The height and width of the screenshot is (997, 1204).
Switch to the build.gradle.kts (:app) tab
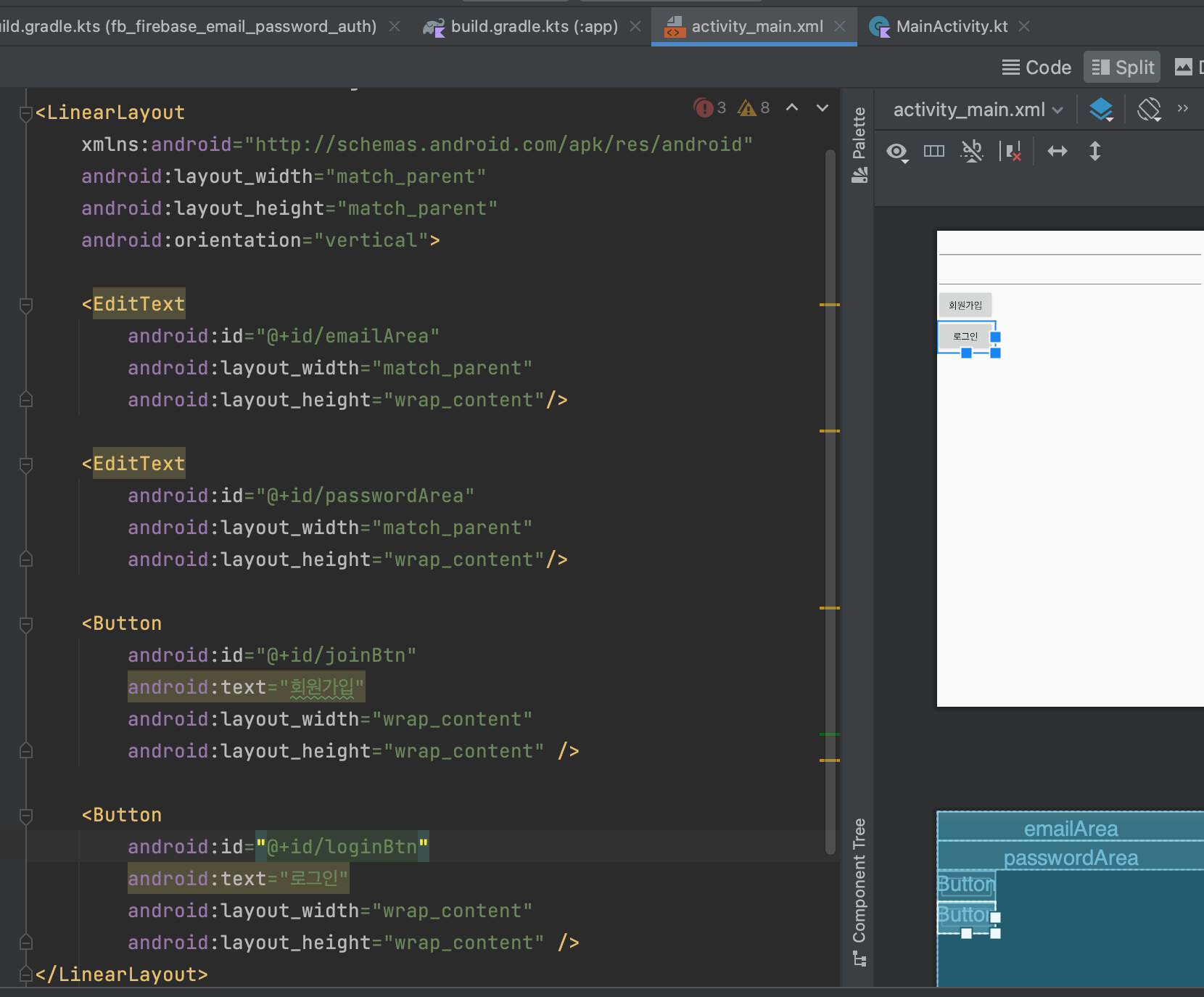(534, 27)
